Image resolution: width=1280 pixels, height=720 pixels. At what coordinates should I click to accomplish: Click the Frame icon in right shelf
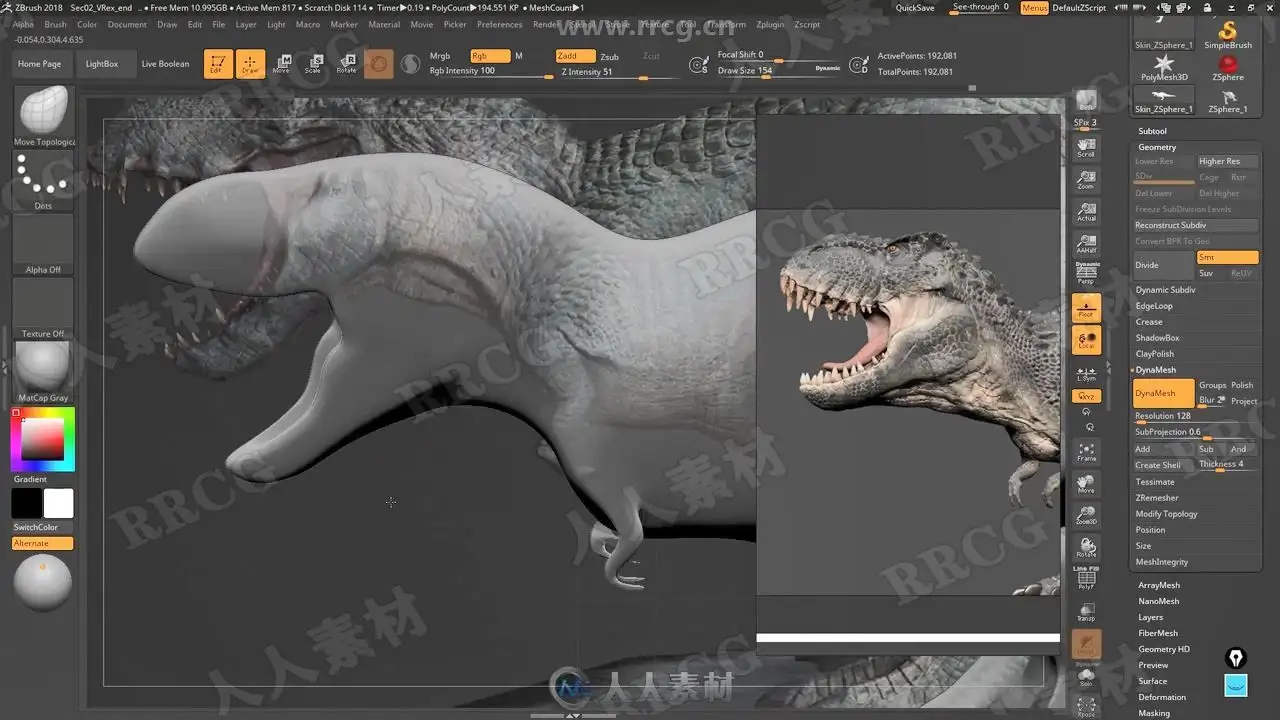point(1086,453)
